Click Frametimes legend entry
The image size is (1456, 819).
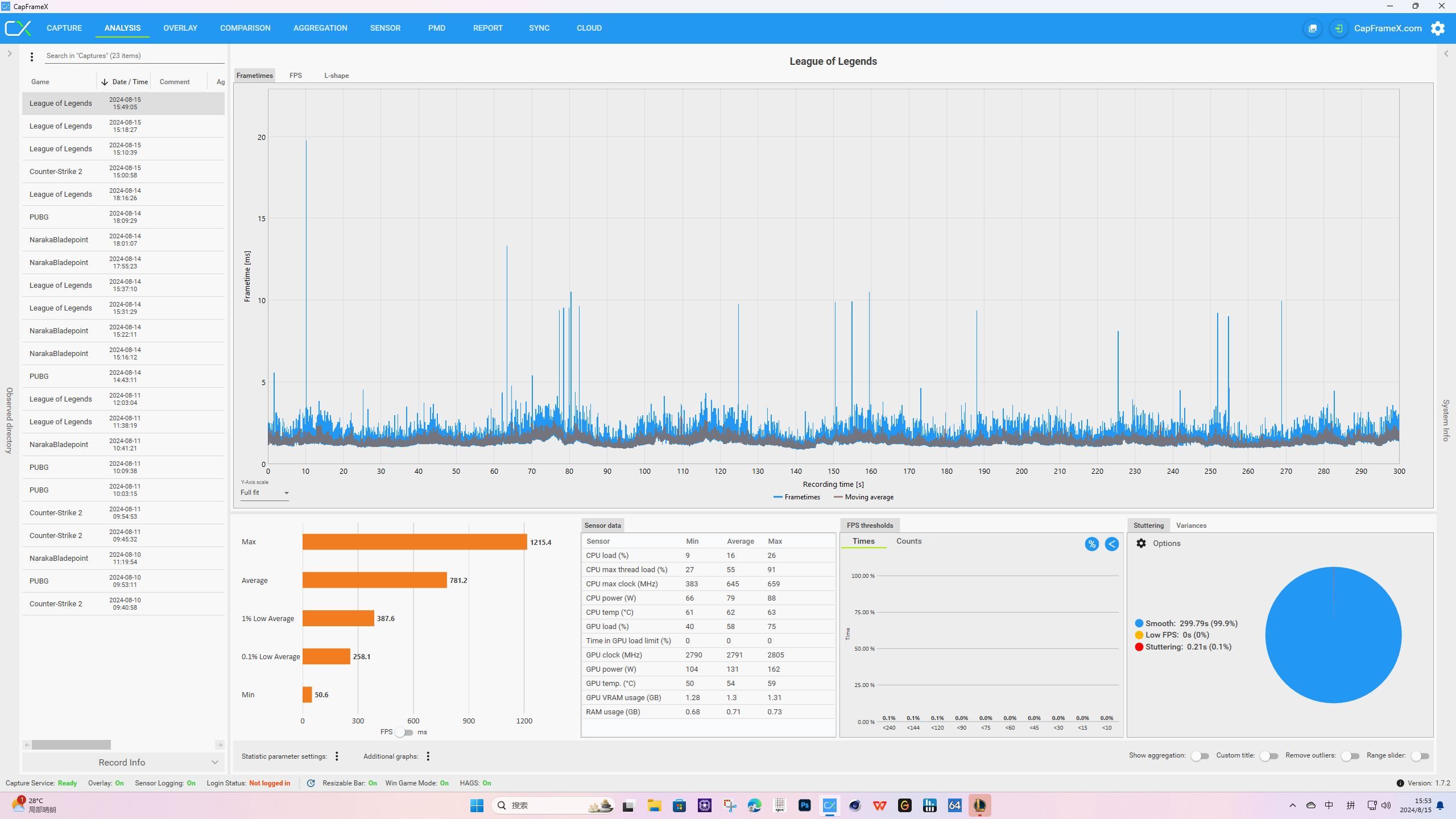click(797, 497)
